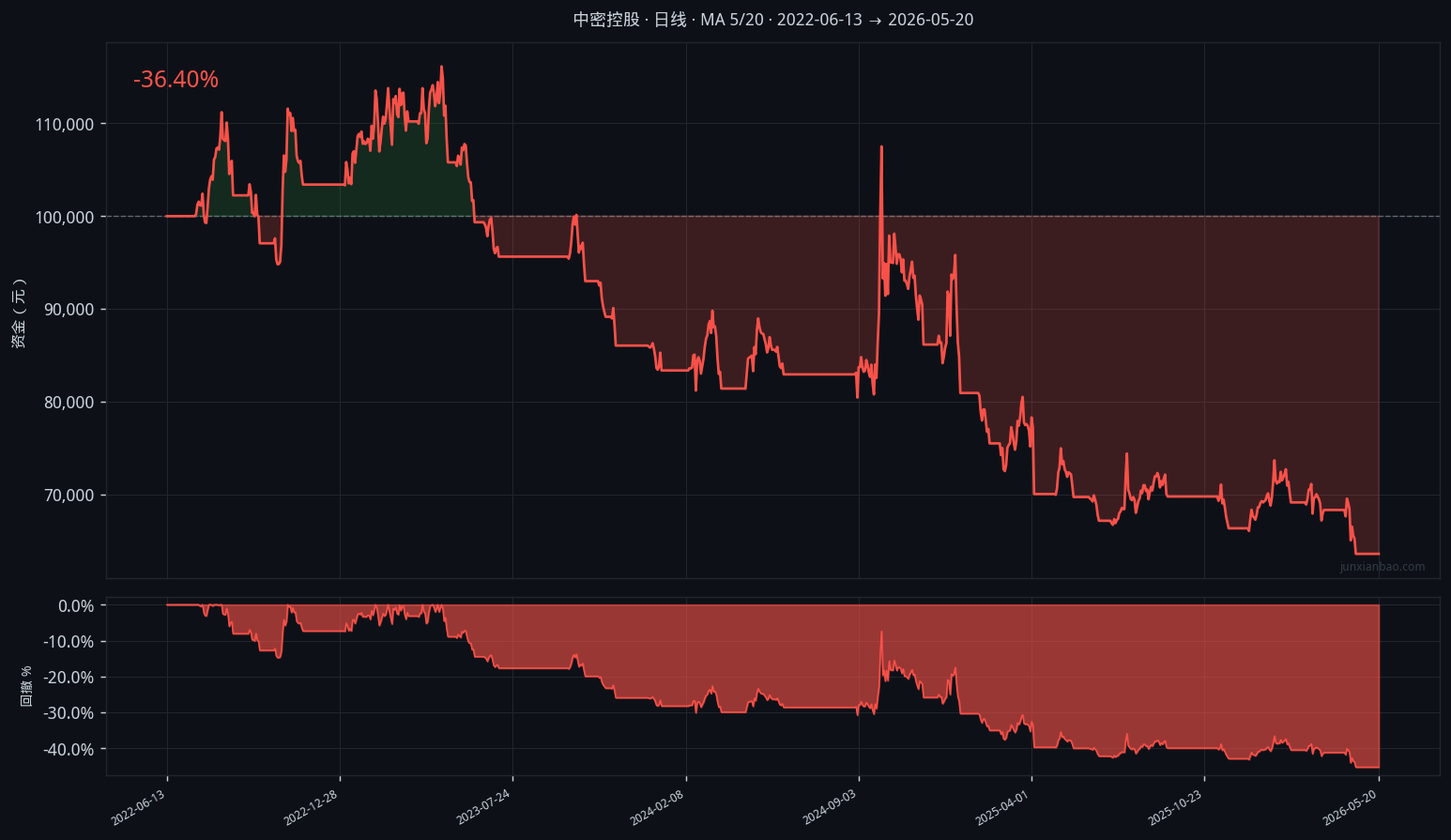This screenshot has width=1451, height=840.
Task: Click the 100,000 tick on the capital axis
Action: click(65, 217)
